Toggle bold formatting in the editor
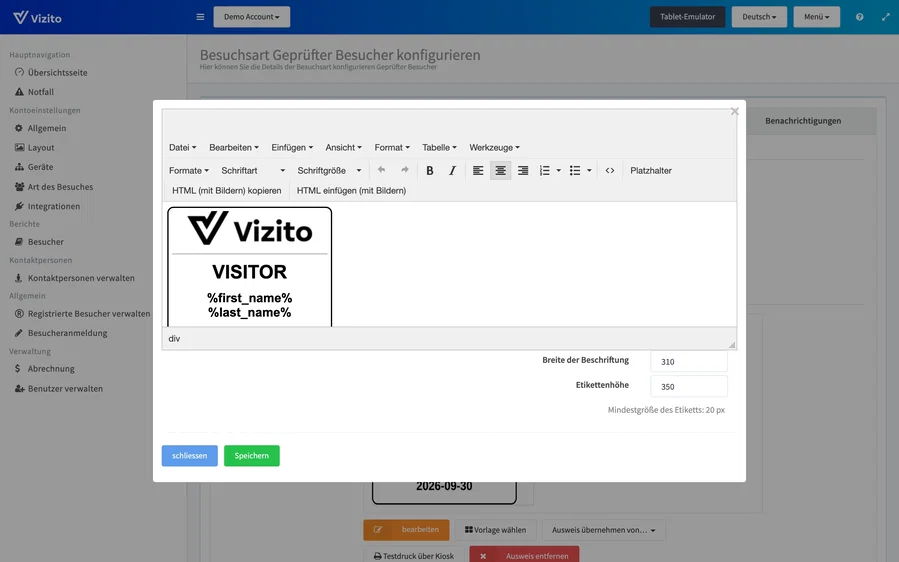The width and height of the screenshot is (899, 562). pos(429,170)
